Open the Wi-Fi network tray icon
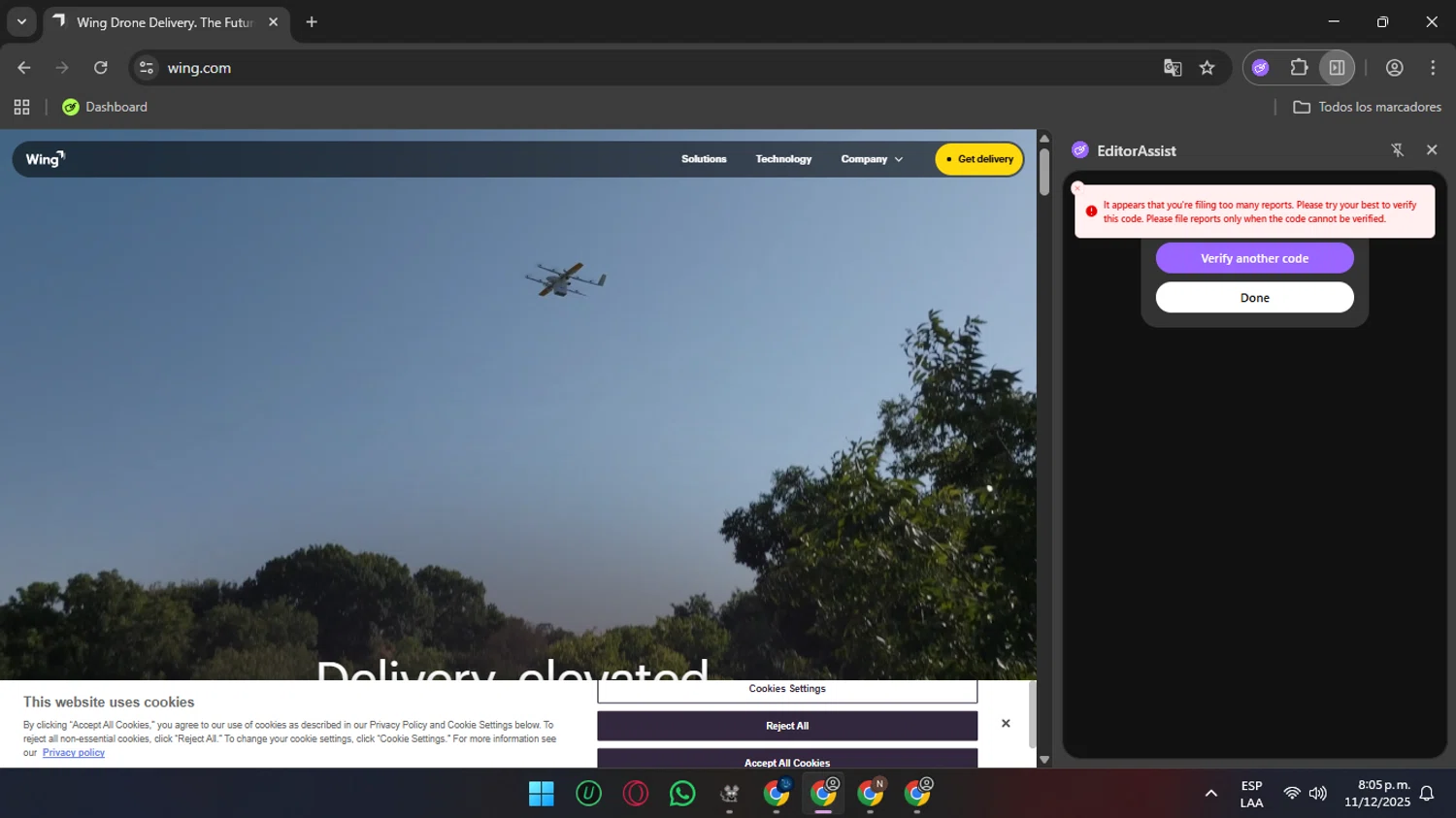 [x=1291, y=794]
